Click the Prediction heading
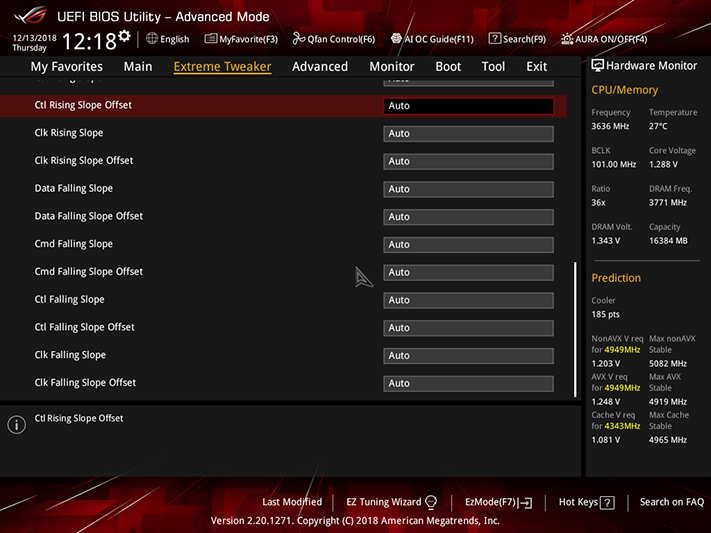 (616, 278)
